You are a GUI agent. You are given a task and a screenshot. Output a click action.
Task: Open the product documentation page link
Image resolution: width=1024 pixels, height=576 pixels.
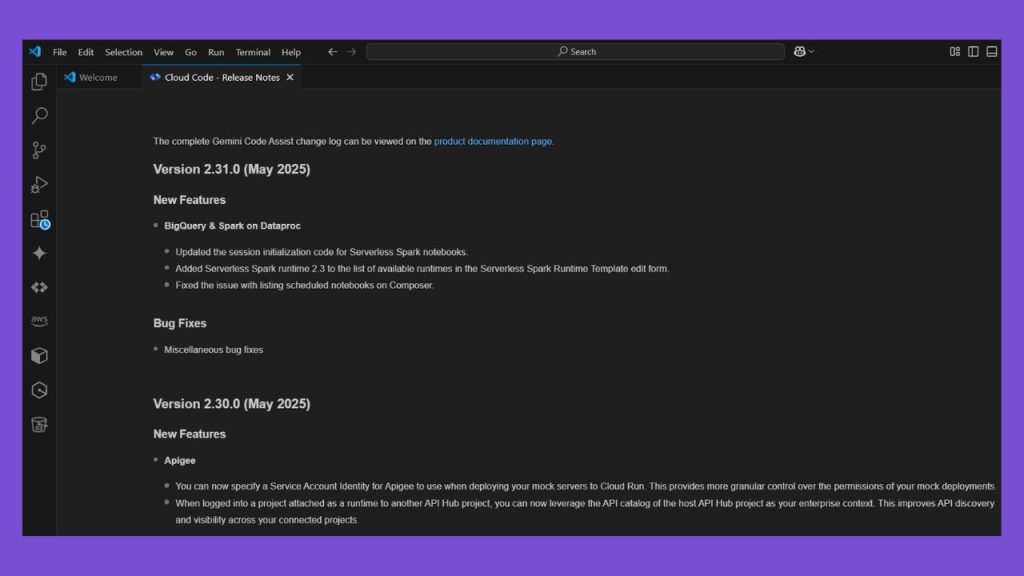pyautogui.click(x=492, y=141)
